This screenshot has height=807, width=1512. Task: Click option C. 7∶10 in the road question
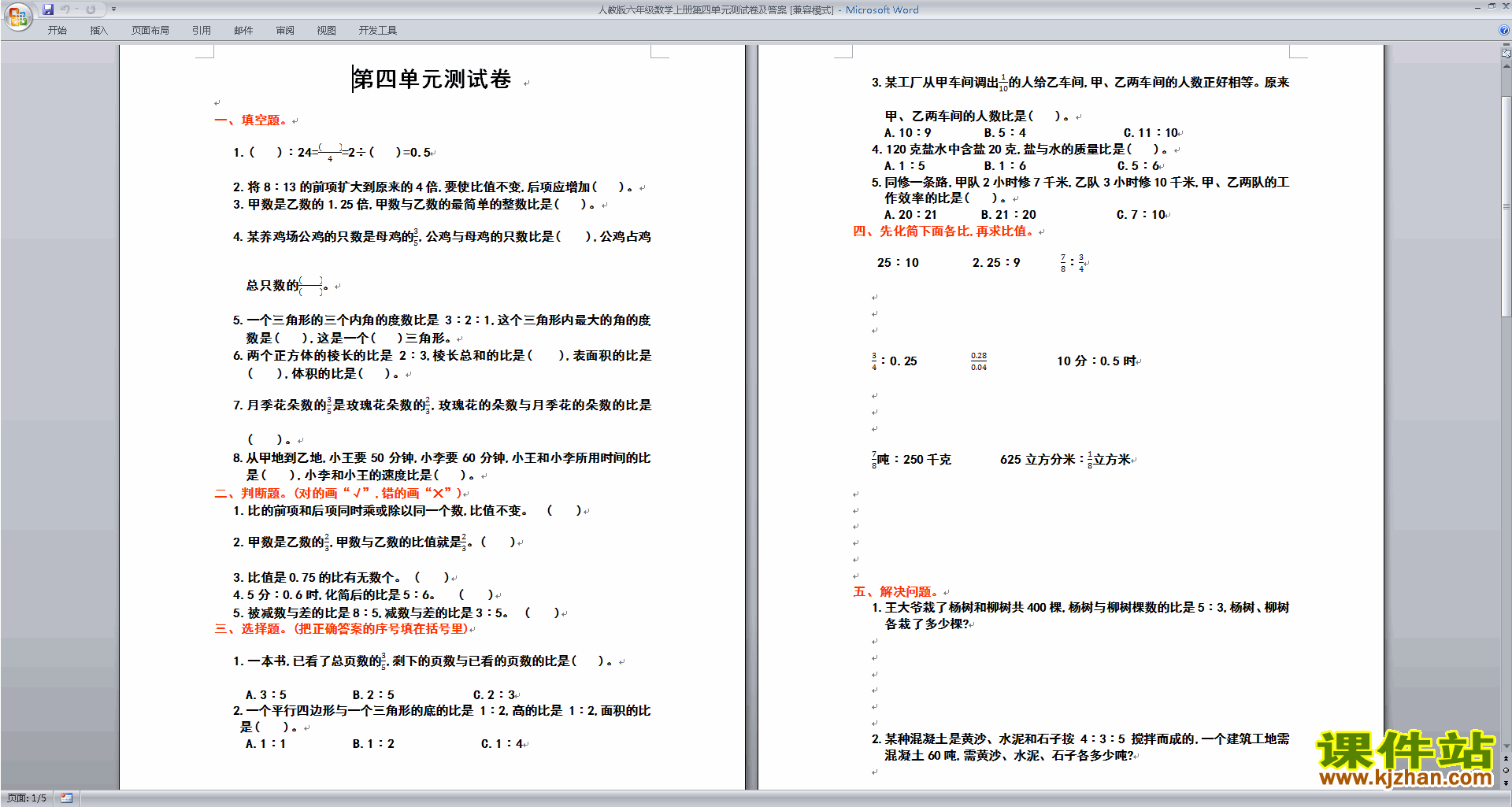[x=1140, y=215]
